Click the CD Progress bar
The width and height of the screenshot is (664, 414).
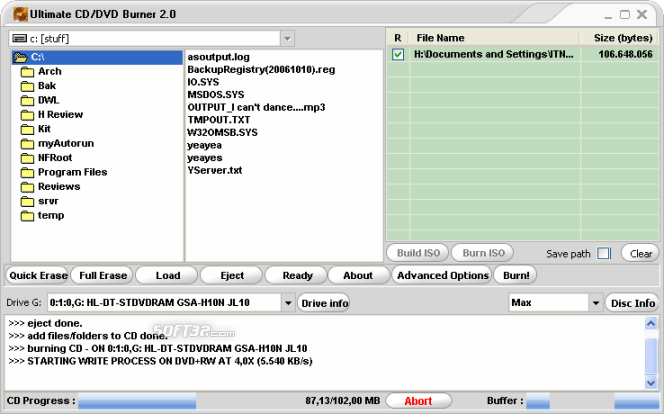[x=137, y=401]
